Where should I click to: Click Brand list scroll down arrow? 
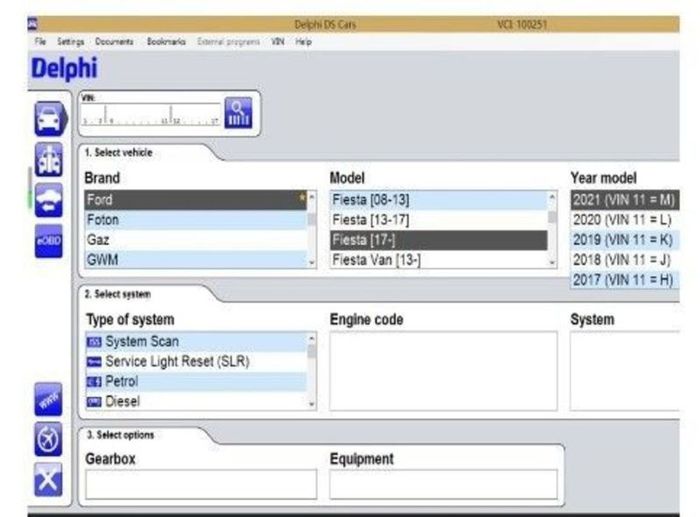(312, 263)
